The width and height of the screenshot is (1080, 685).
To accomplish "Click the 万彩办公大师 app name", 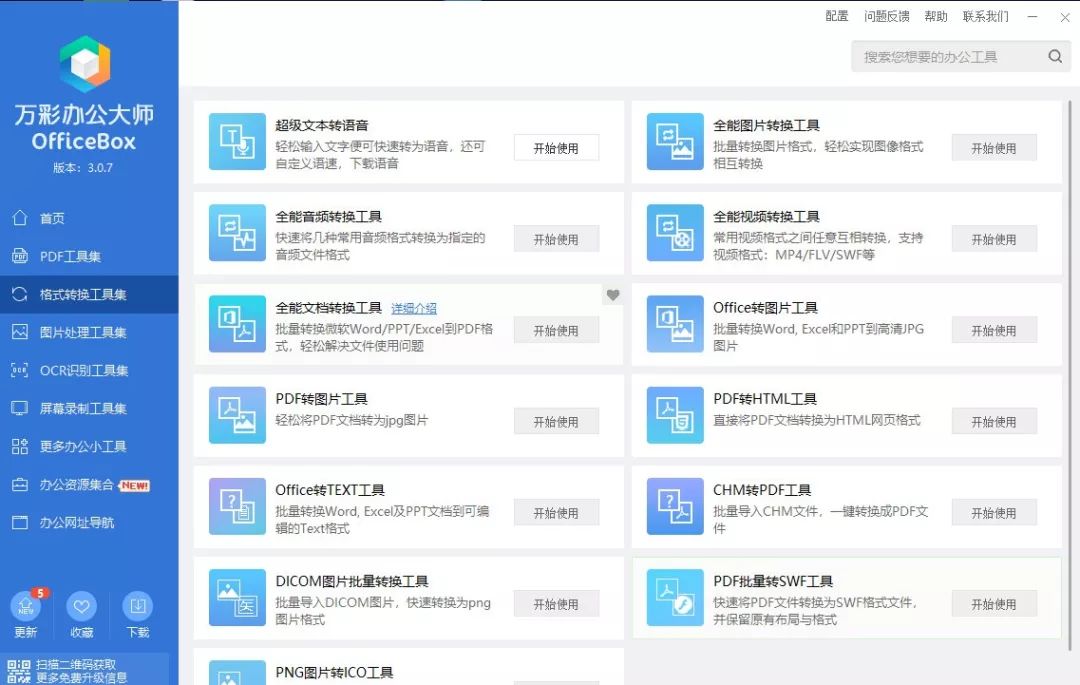I will (x=84, y=114).
